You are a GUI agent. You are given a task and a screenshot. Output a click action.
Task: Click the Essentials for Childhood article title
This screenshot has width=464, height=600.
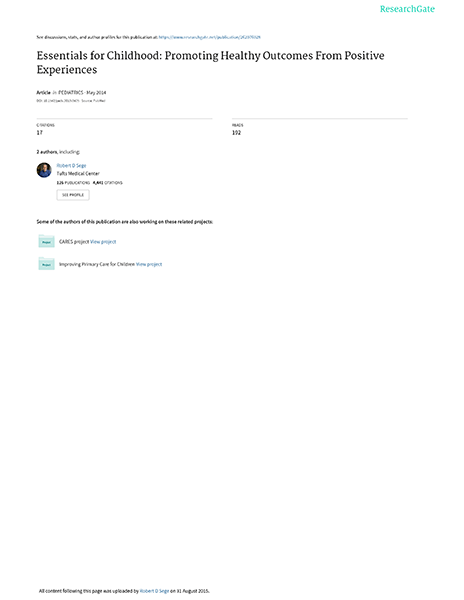click(x=210, y=62)
